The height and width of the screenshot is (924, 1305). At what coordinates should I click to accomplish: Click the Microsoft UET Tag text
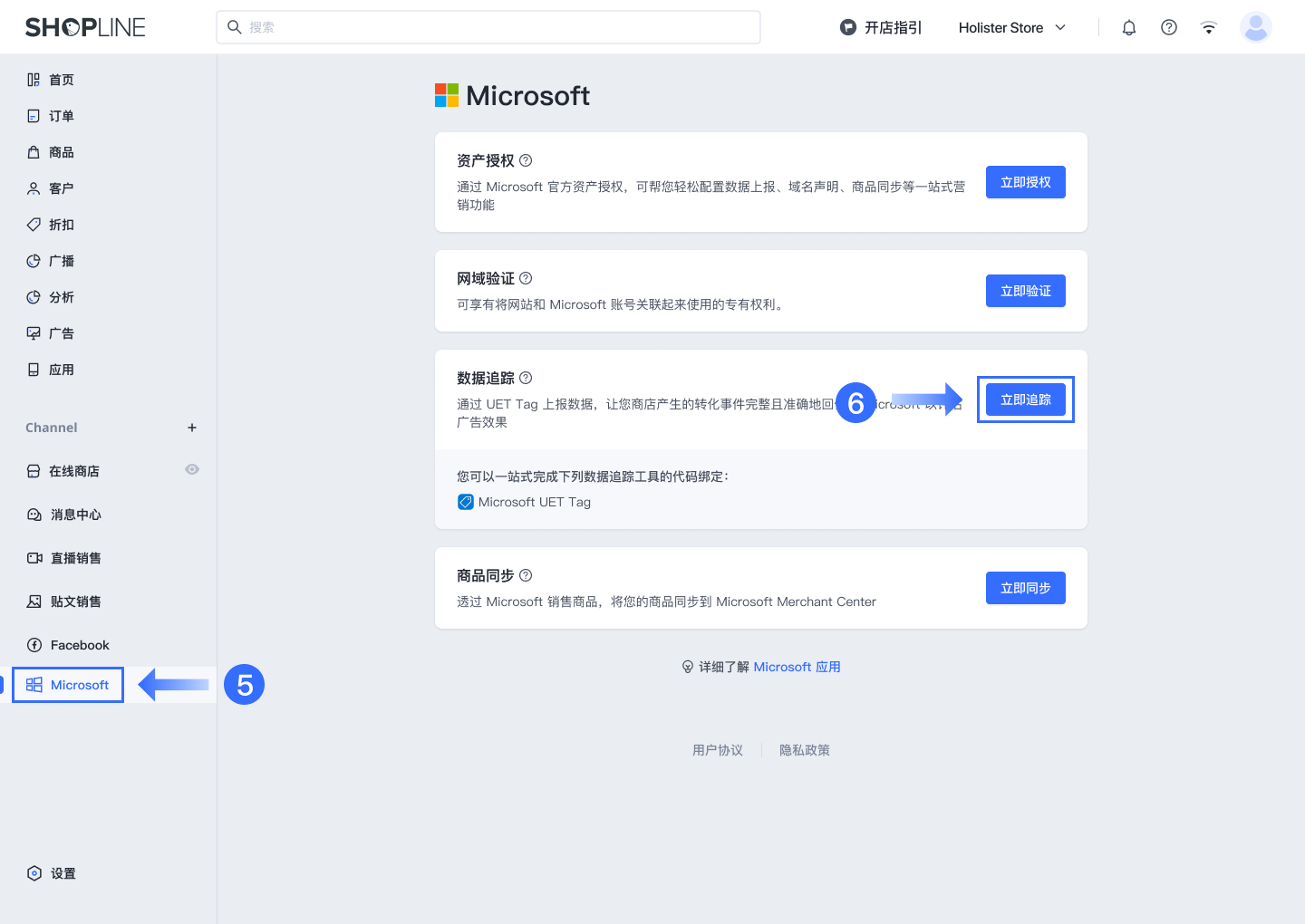point(535,502)
